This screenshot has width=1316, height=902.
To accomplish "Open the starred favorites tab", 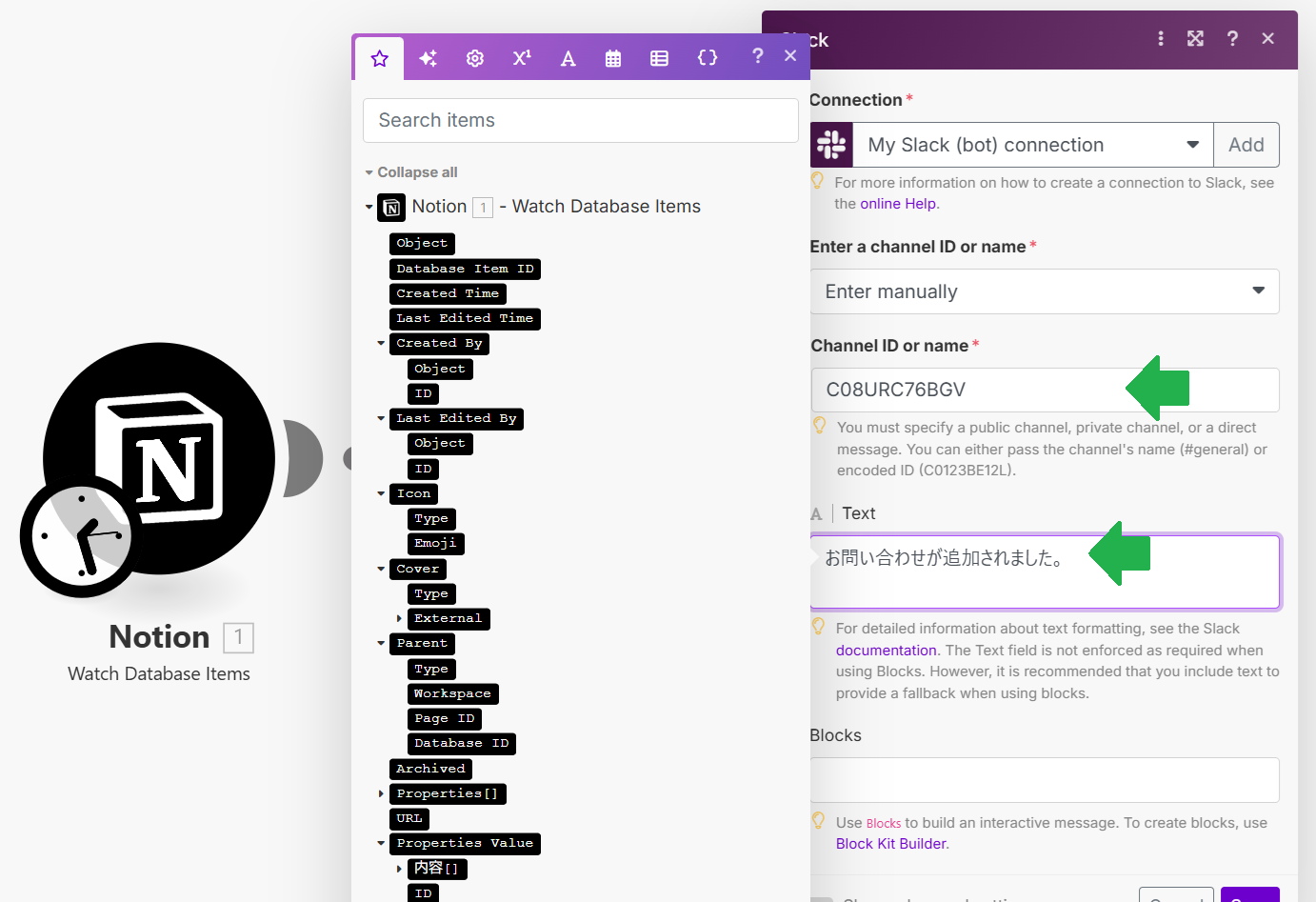I will (x=380, y=58).
